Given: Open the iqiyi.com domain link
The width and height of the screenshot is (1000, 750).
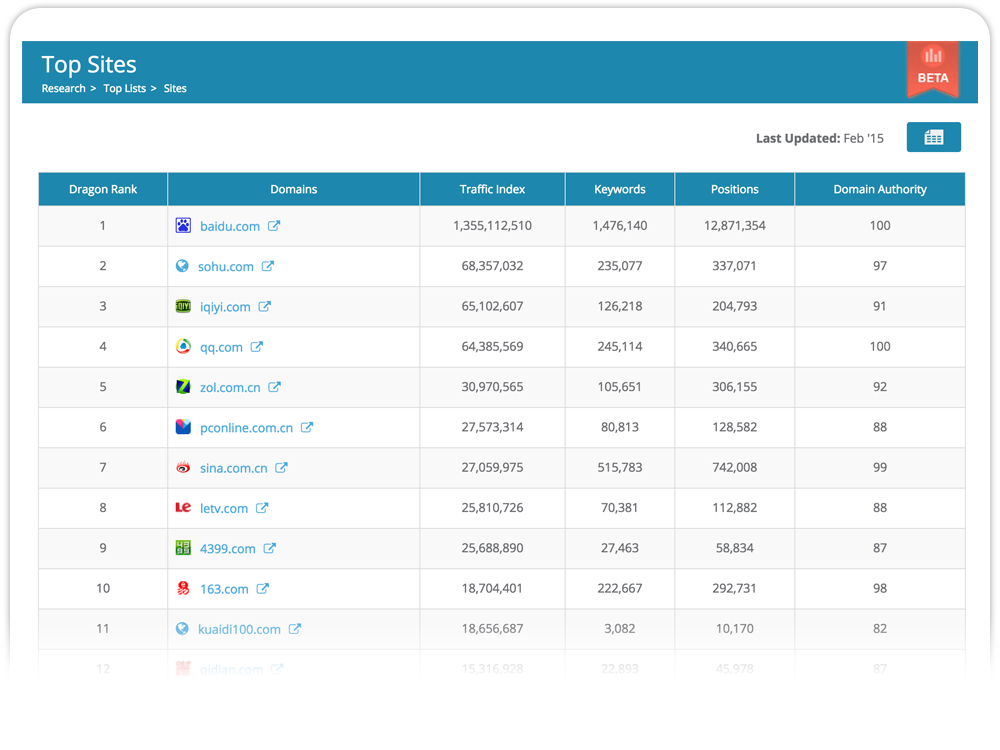Looking at the screenshot, I should [225, 307].
